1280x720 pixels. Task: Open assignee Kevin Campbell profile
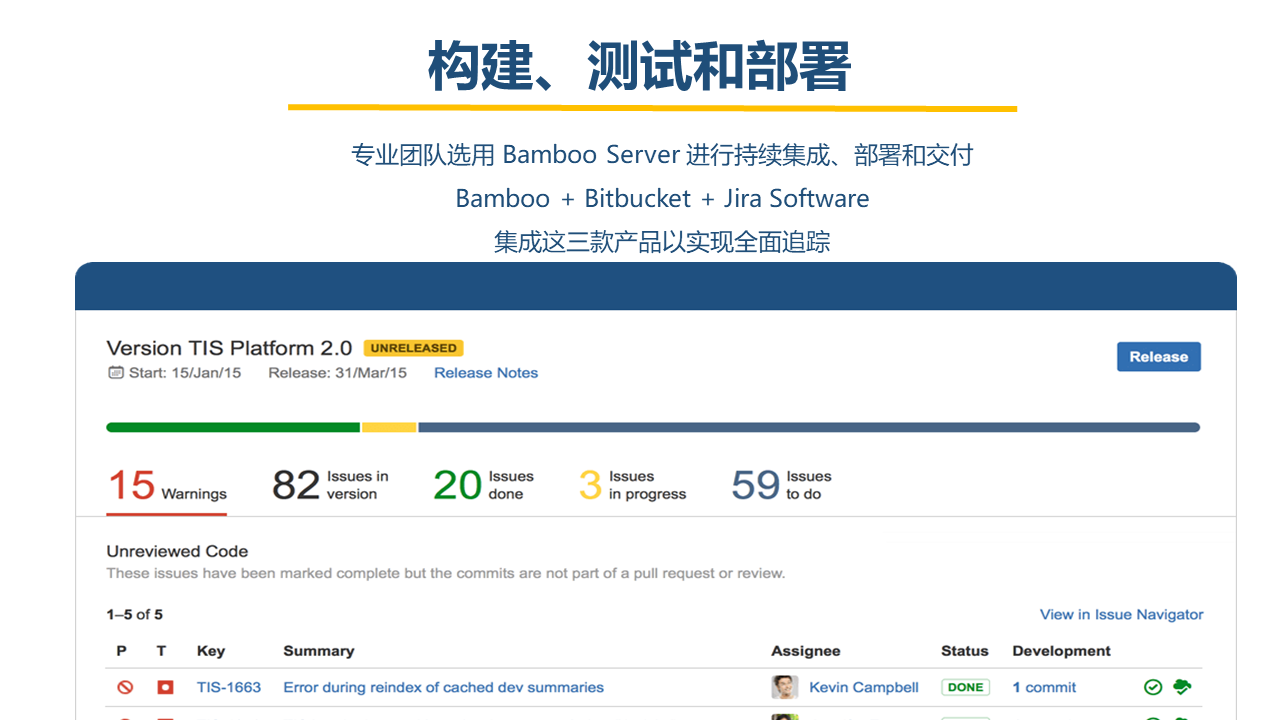coord(864,688)
